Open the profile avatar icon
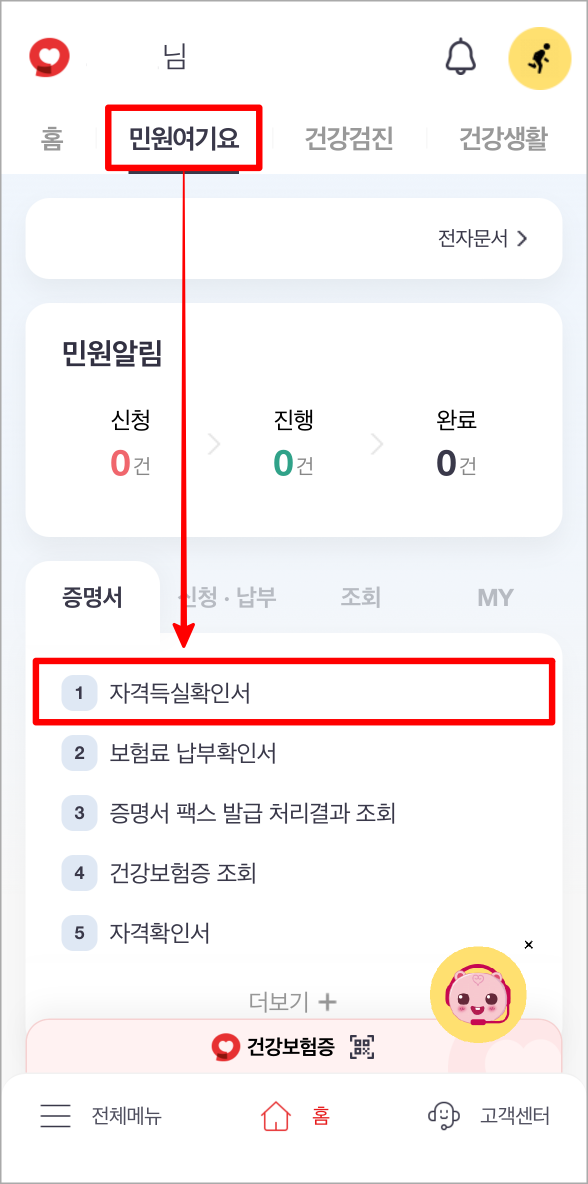 tap(539, 58)
